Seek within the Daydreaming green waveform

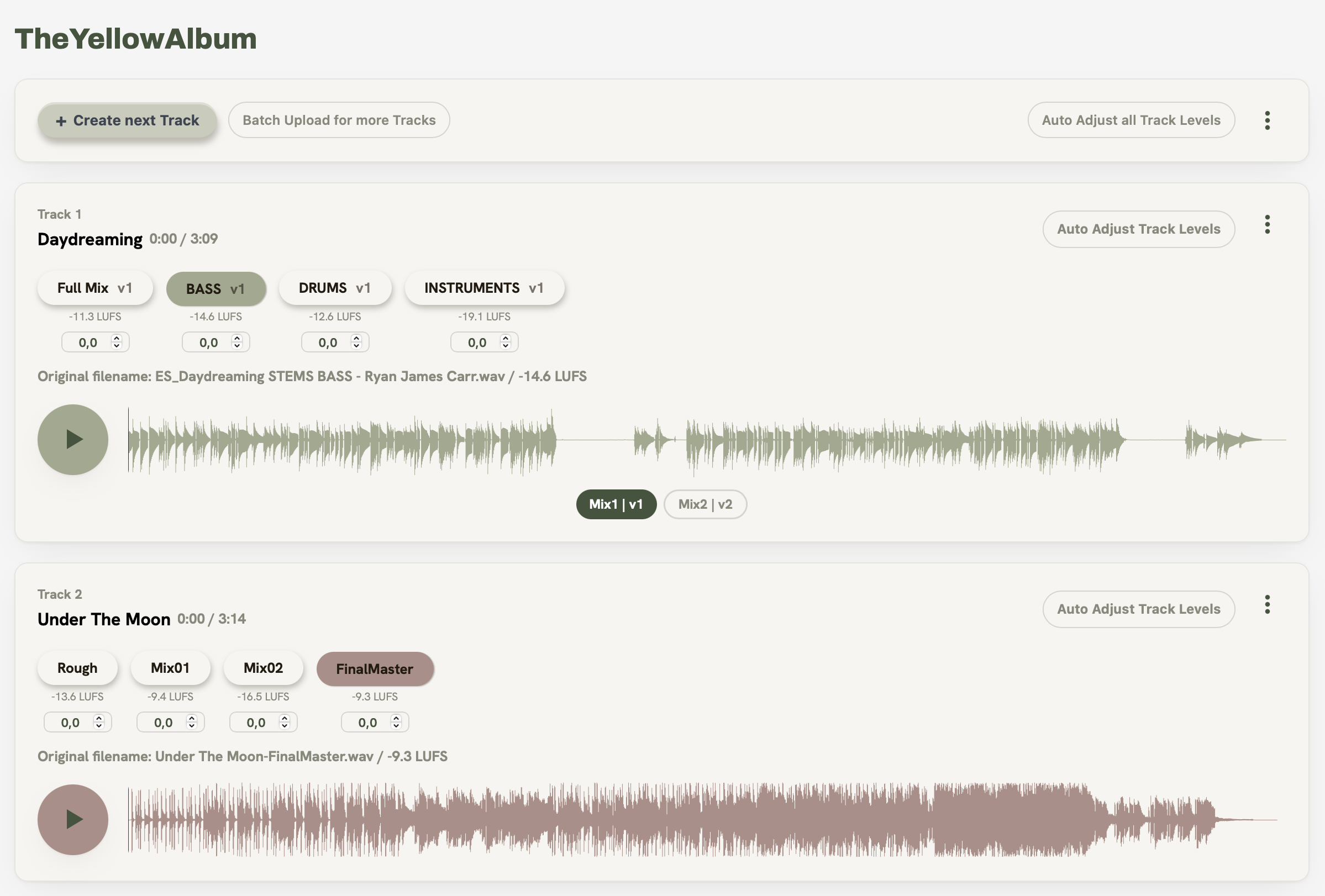pyautogui.click(x=707, y=440)
